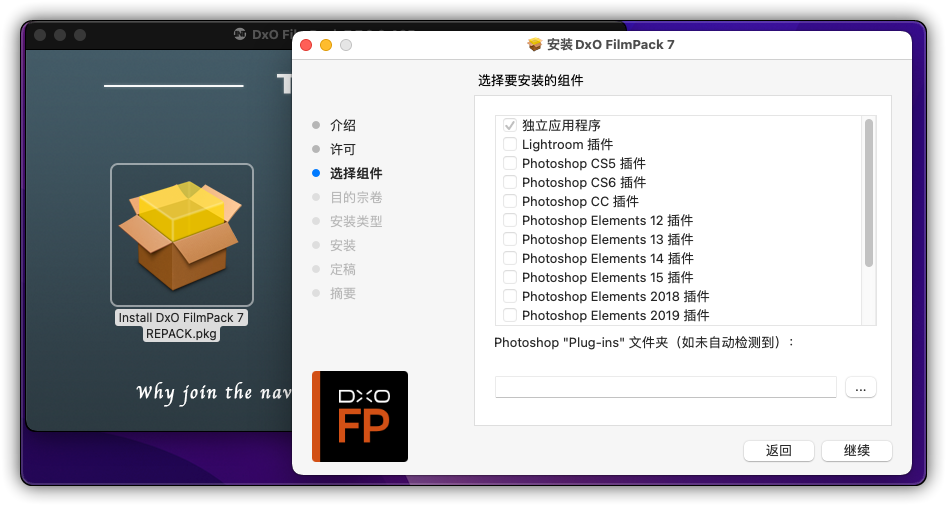Select the 定稿 step in sidebar

pos(342,269)
